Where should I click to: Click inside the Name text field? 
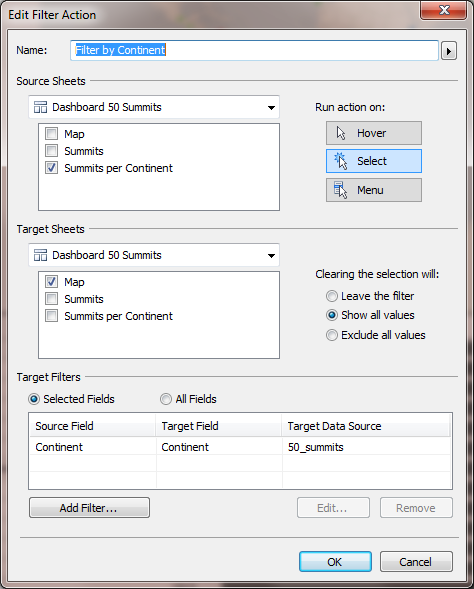(254, 50)
